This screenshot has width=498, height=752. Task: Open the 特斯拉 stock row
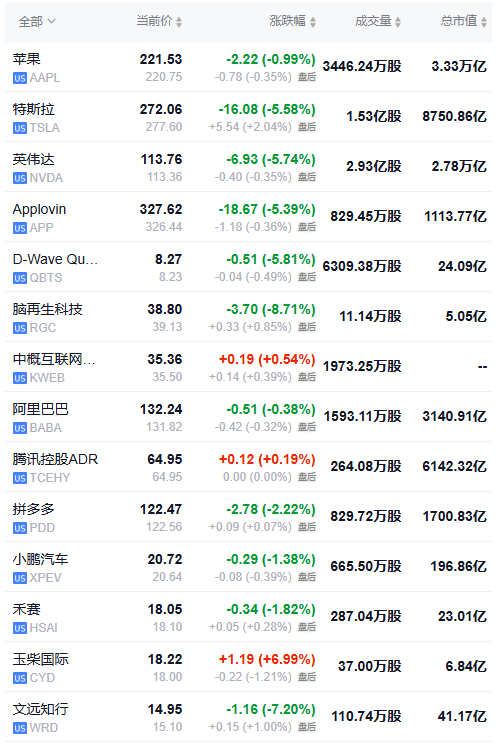click(x=249, y=117)
